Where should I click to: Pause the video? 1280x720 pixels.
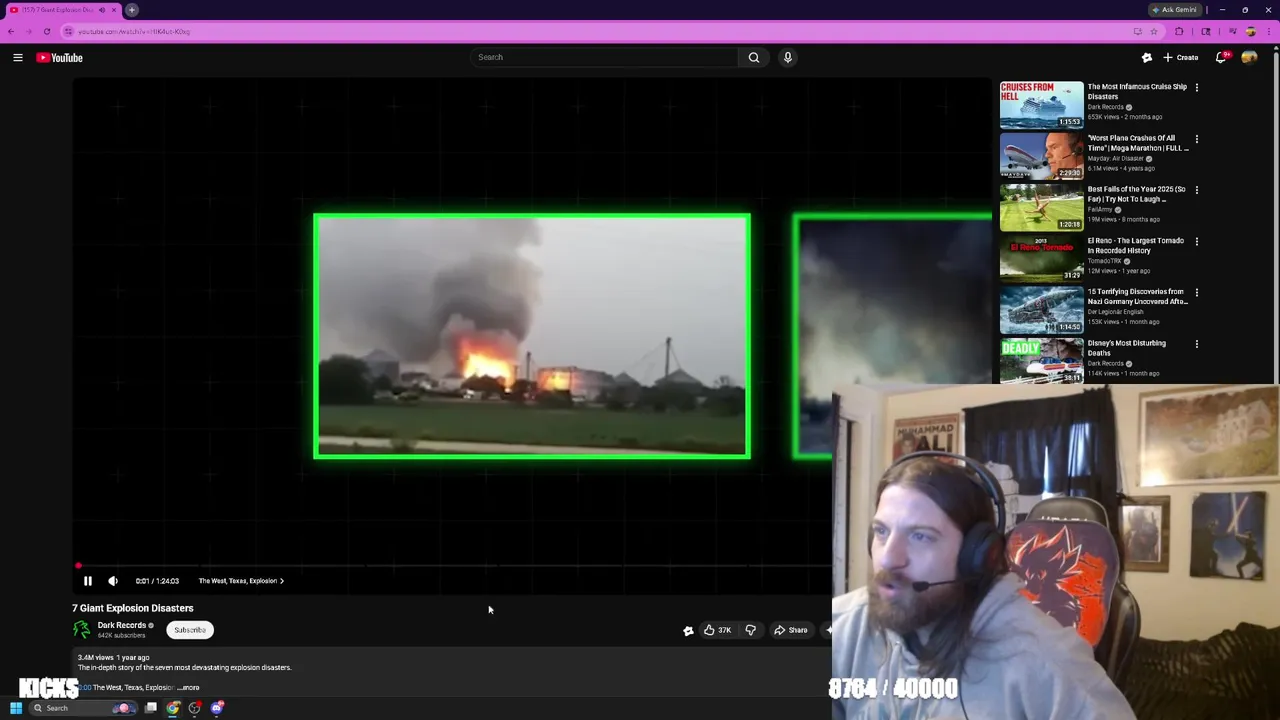[x=87, y=581]
